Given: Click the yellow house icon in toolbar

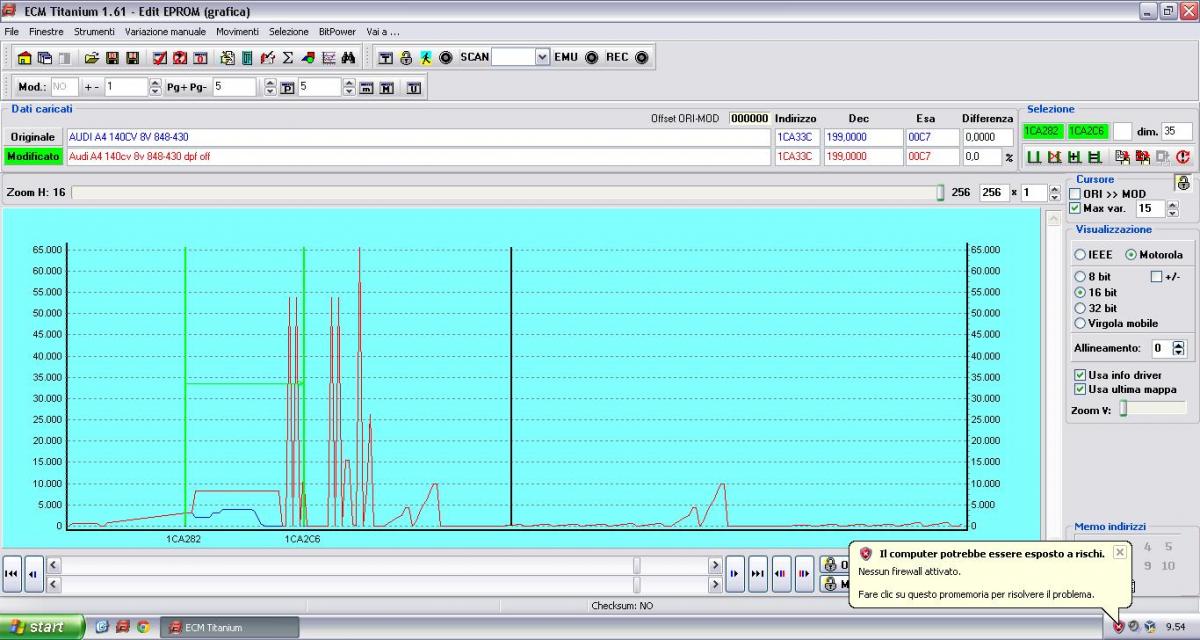Looking at the screenshot, I should (24, 58).
